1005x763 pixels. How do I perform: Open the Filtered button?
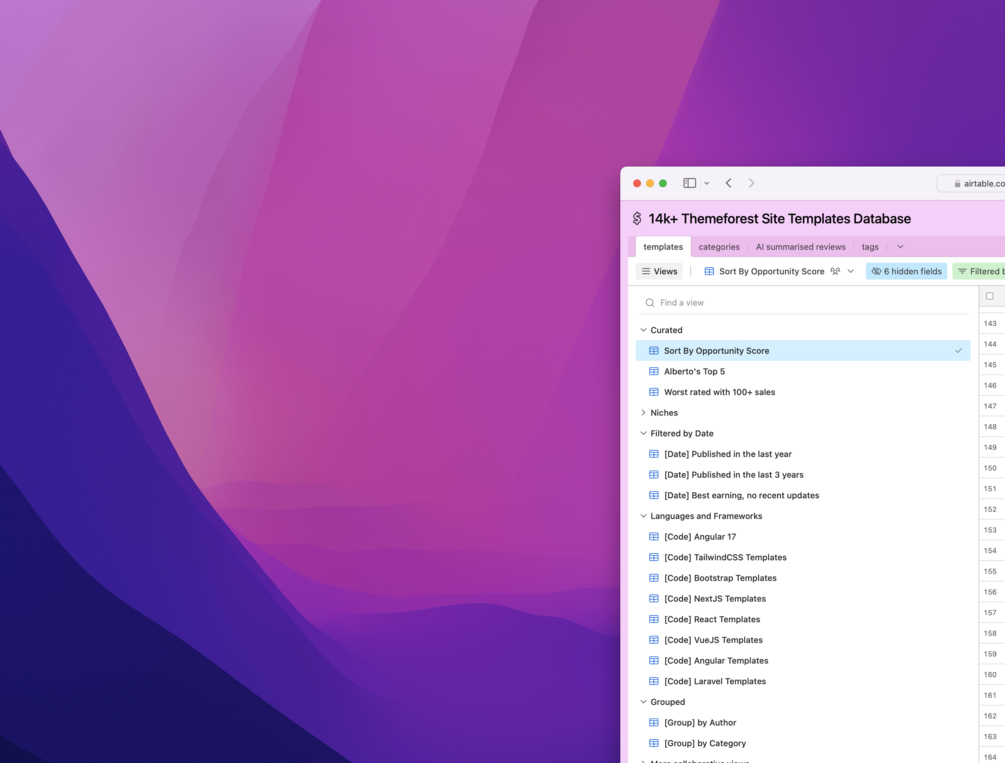pyautogui.click(x=979, y=271)
